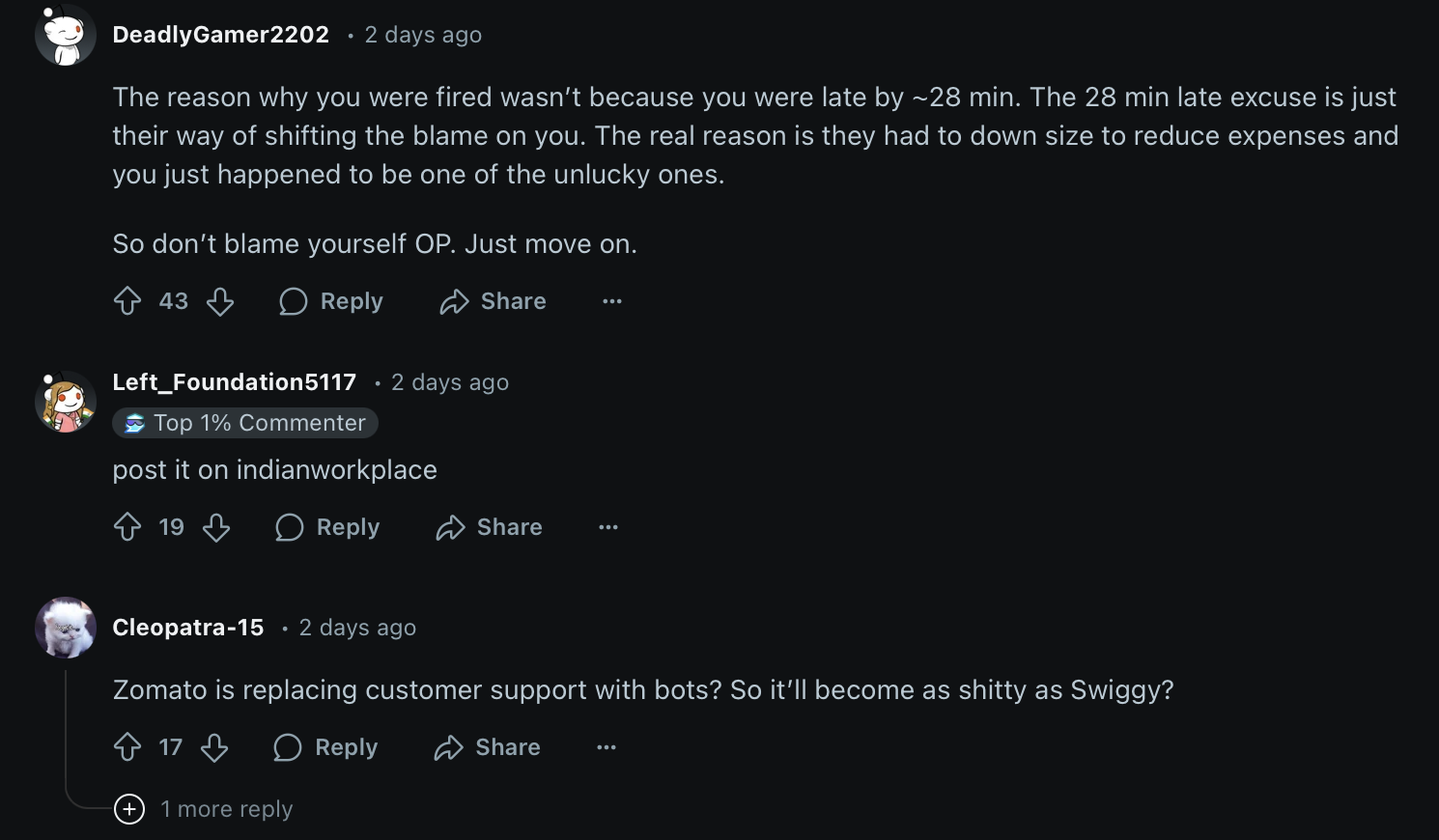The image size is (1439, 840).
Task: Downvote Cleopatra-15's comment
Action: (214, 747)
